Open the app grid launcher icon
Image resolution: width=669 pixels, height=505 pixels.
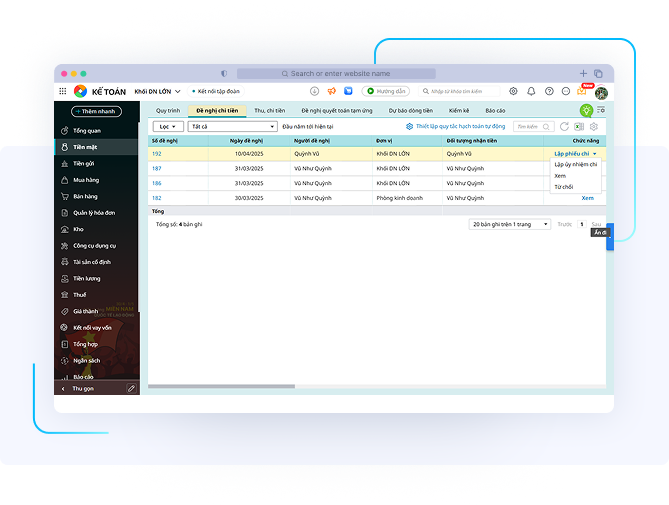63,91
